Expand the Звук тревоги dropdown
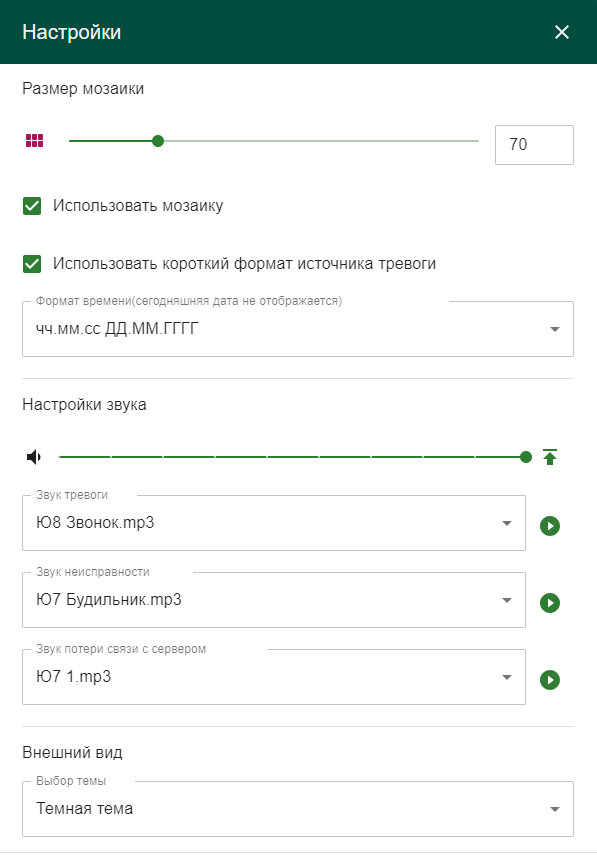The width and height of the screenshot is (597, 867). (274, 523)
